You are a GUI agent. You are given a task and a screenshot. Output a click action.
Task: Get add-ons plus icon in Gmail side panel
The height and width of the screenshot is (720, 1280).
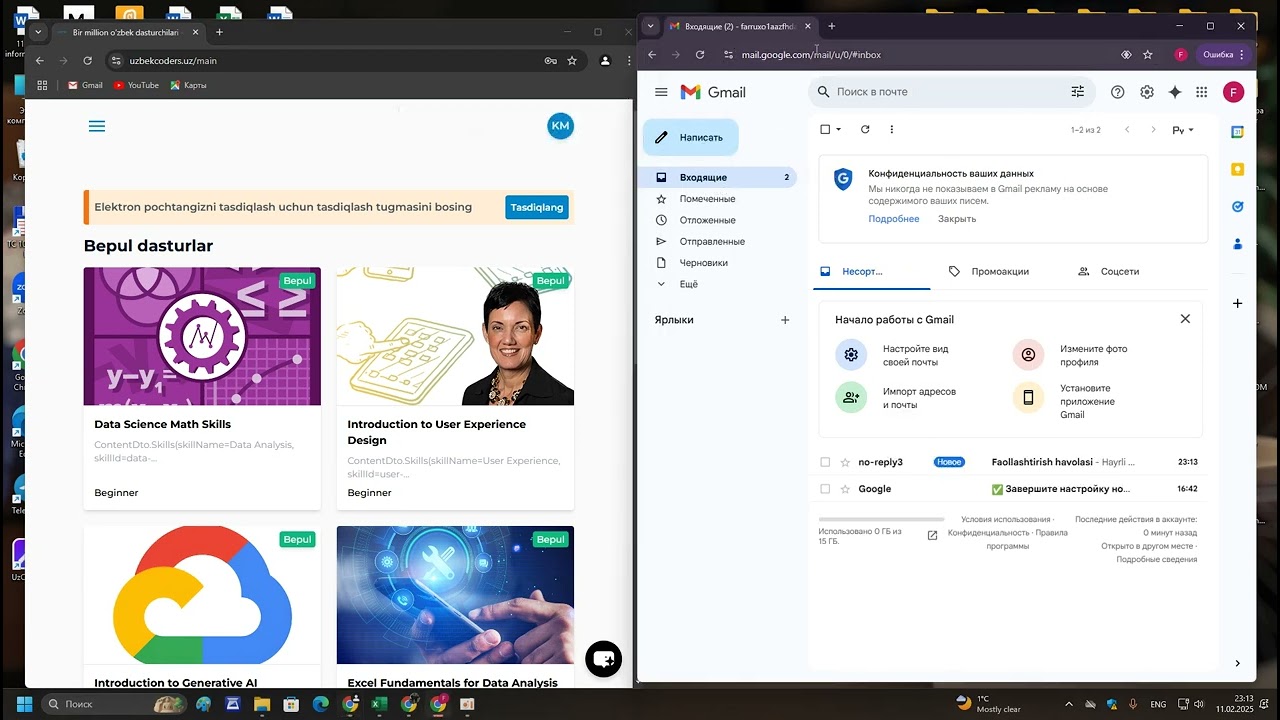[x=1237, y=303]
